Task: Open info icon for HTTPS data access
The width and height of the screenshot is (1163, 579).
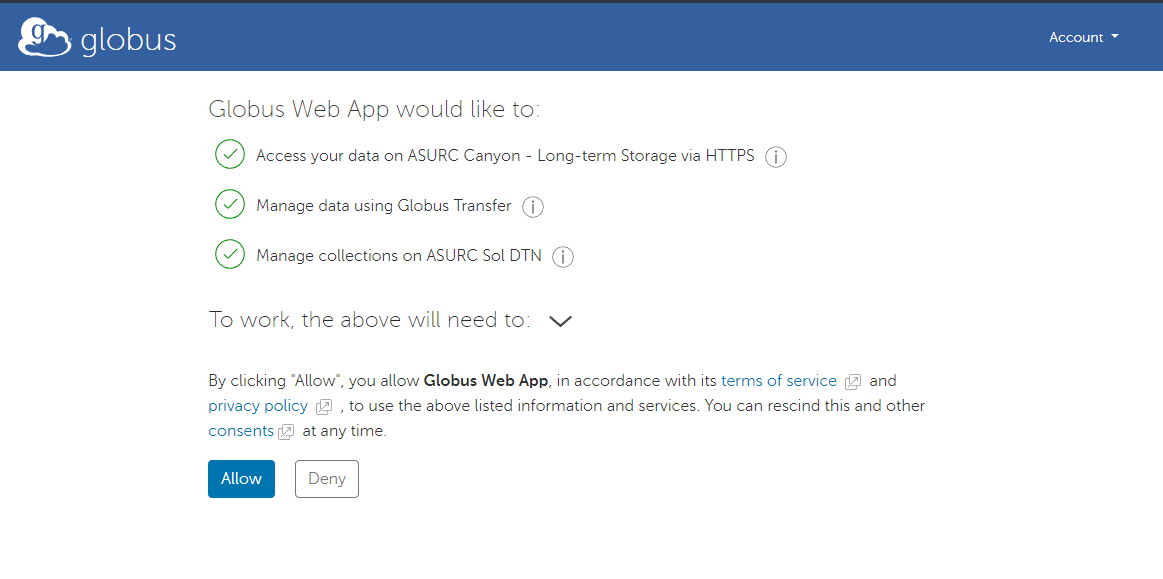Action: click(776, 157)
